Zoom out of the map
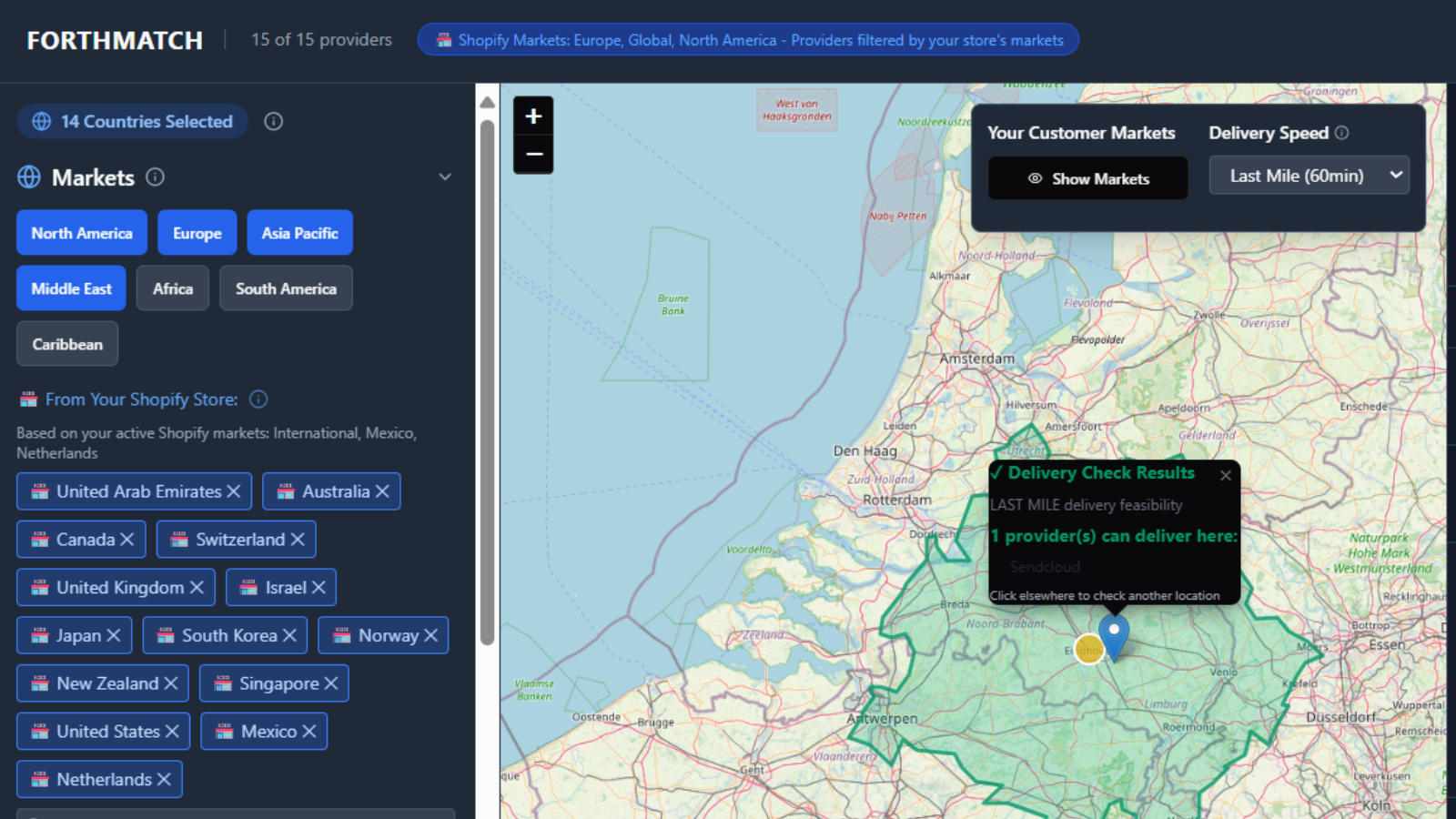 (x=533, y=154)
